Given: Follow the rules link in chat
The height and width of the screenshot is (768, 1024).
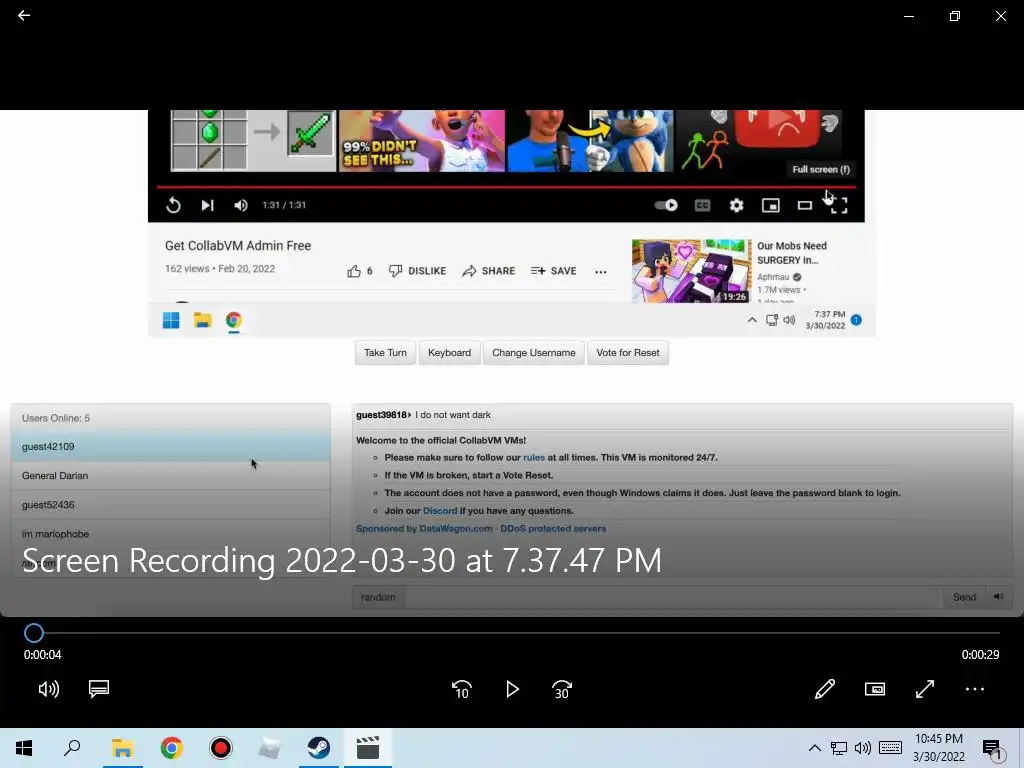Looking at the screenshot, I should (534, 458).
